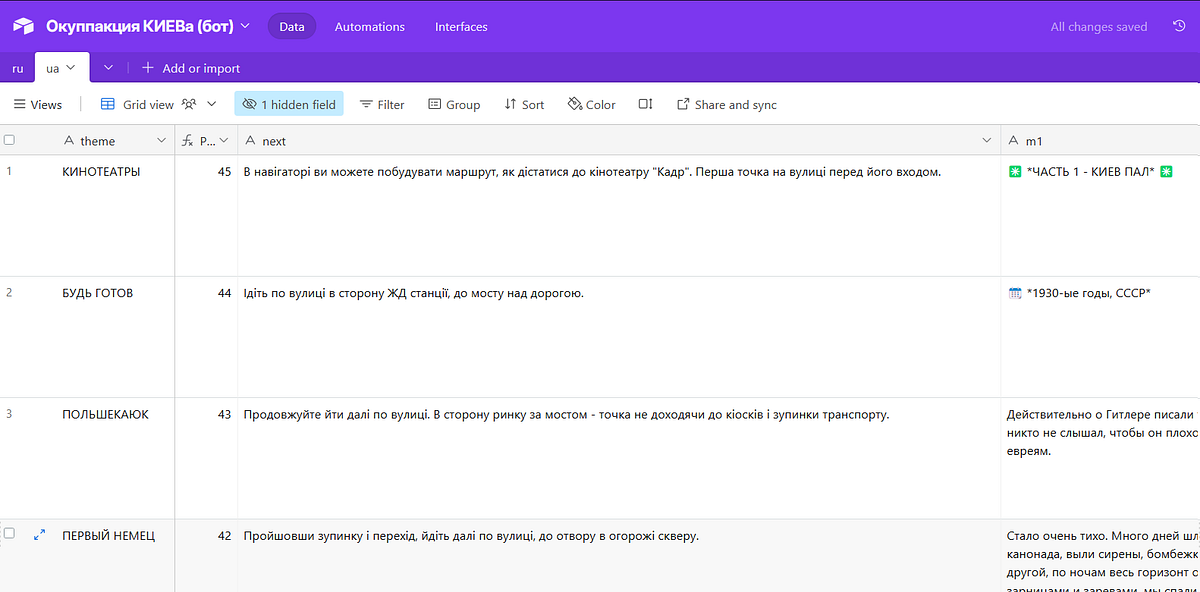Image resolution: width=1200 pixels, height=592 pixels.
Task: Open Color options
Action: coord(591,104)
